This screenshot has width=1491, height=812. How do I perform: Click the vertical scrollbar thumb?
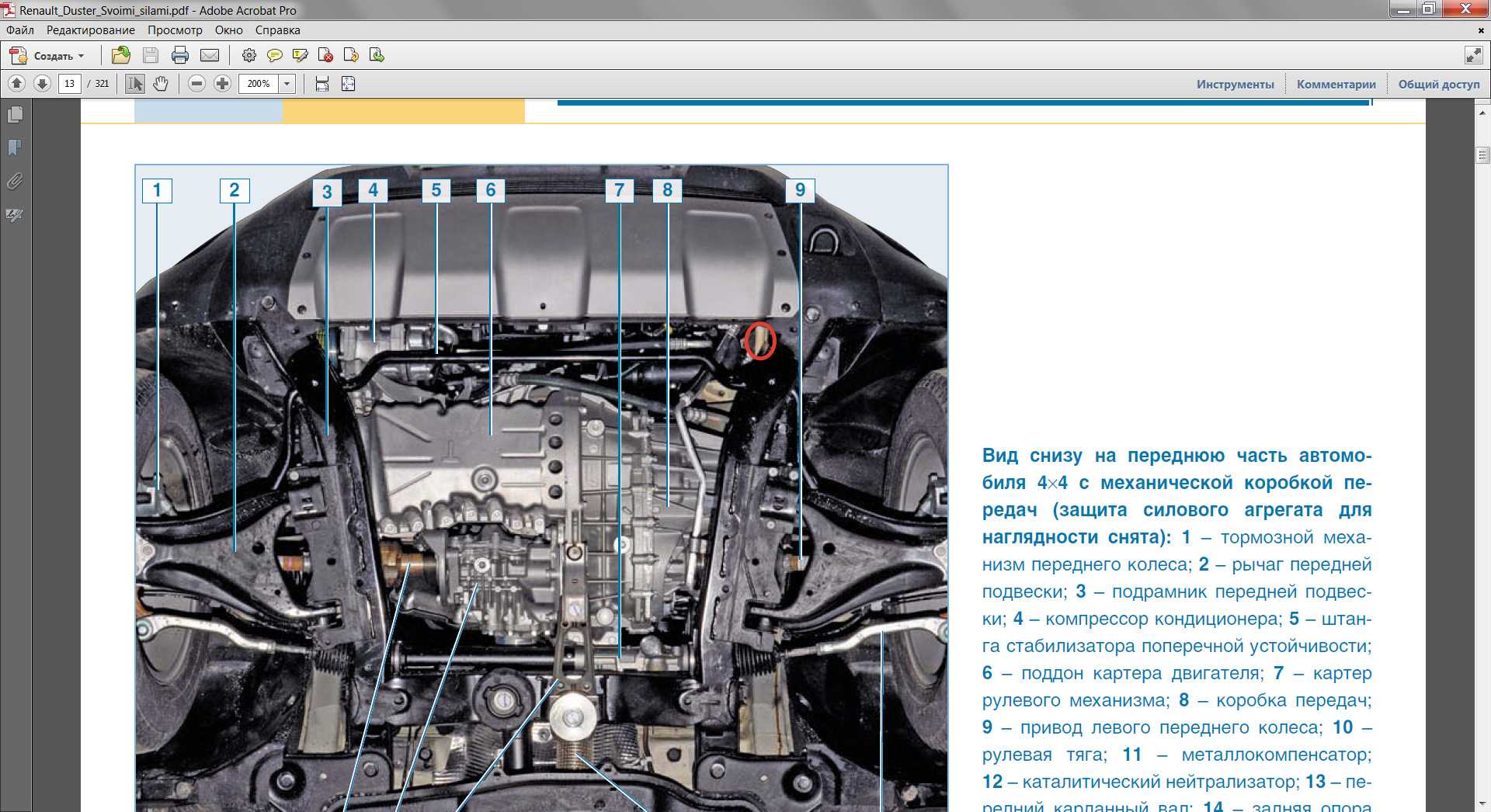click(1482, 154)
